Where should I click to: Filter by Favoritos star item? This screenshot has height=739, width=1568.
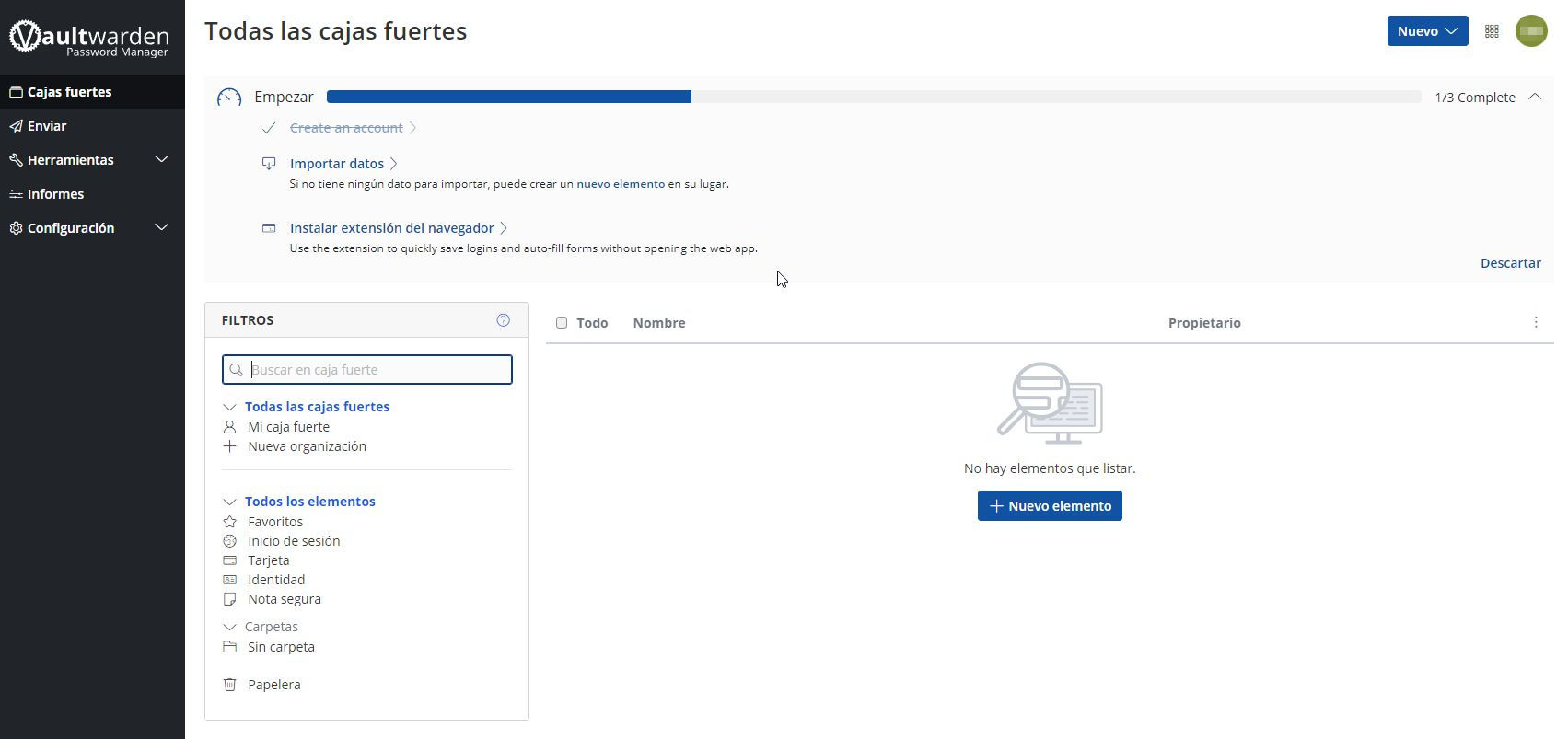point(274,522)
